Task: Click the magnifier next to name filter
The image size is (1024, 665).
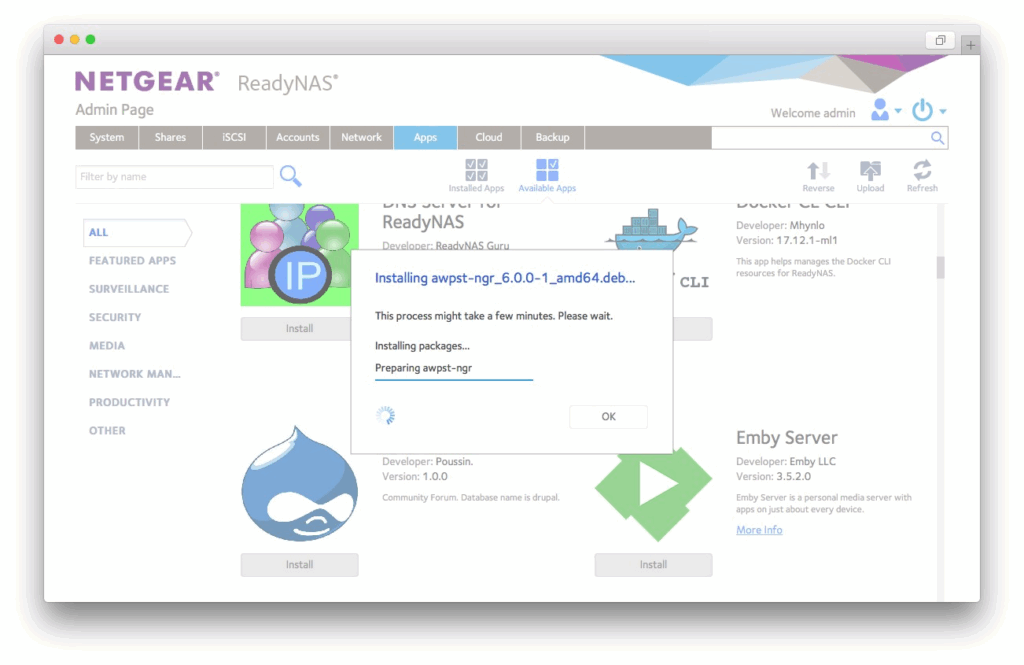Action: pos(291,177)
